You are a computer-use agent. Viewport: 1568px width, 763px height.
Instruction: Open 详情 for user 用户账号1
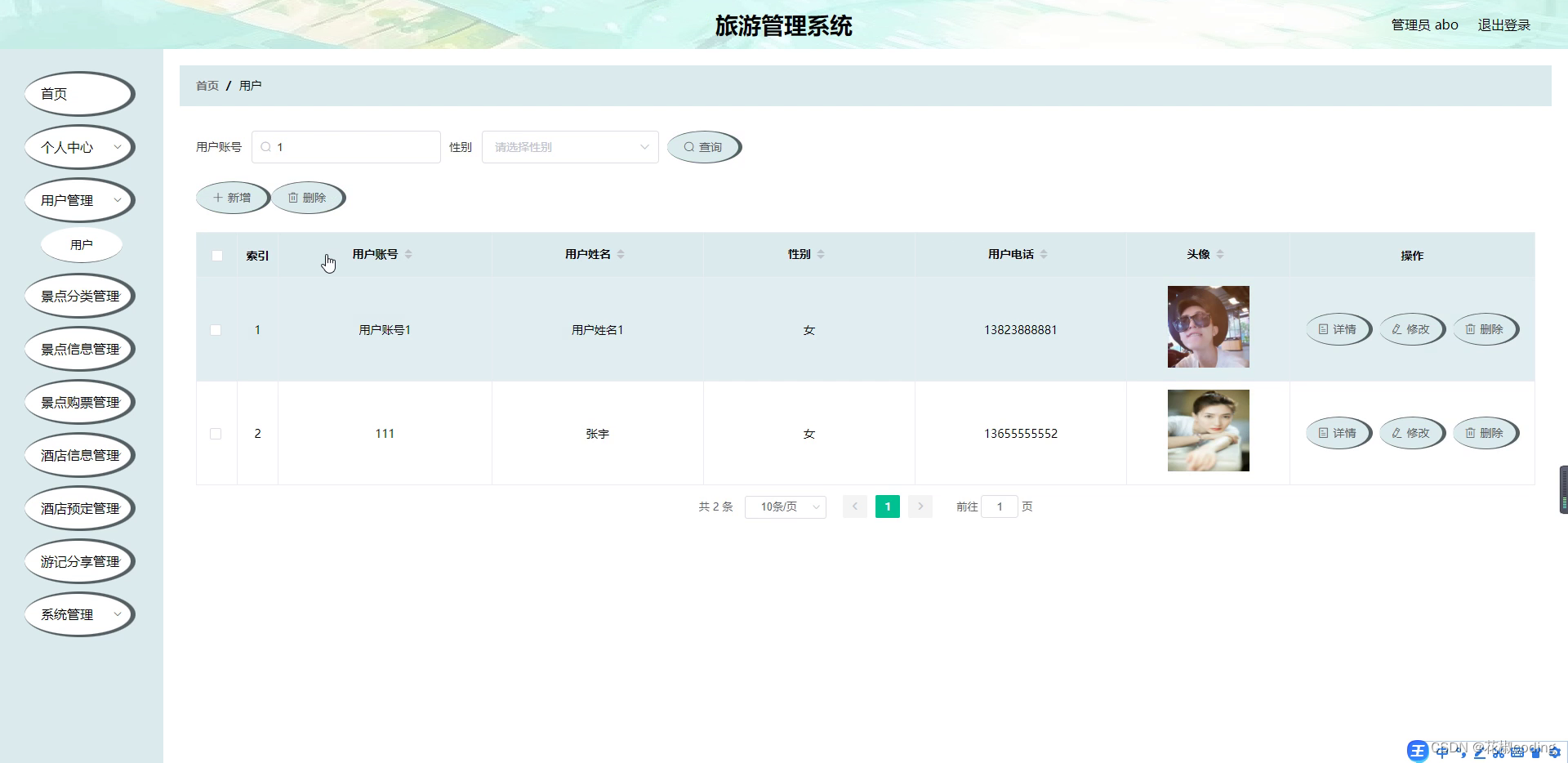click(x=1338, y=329)
